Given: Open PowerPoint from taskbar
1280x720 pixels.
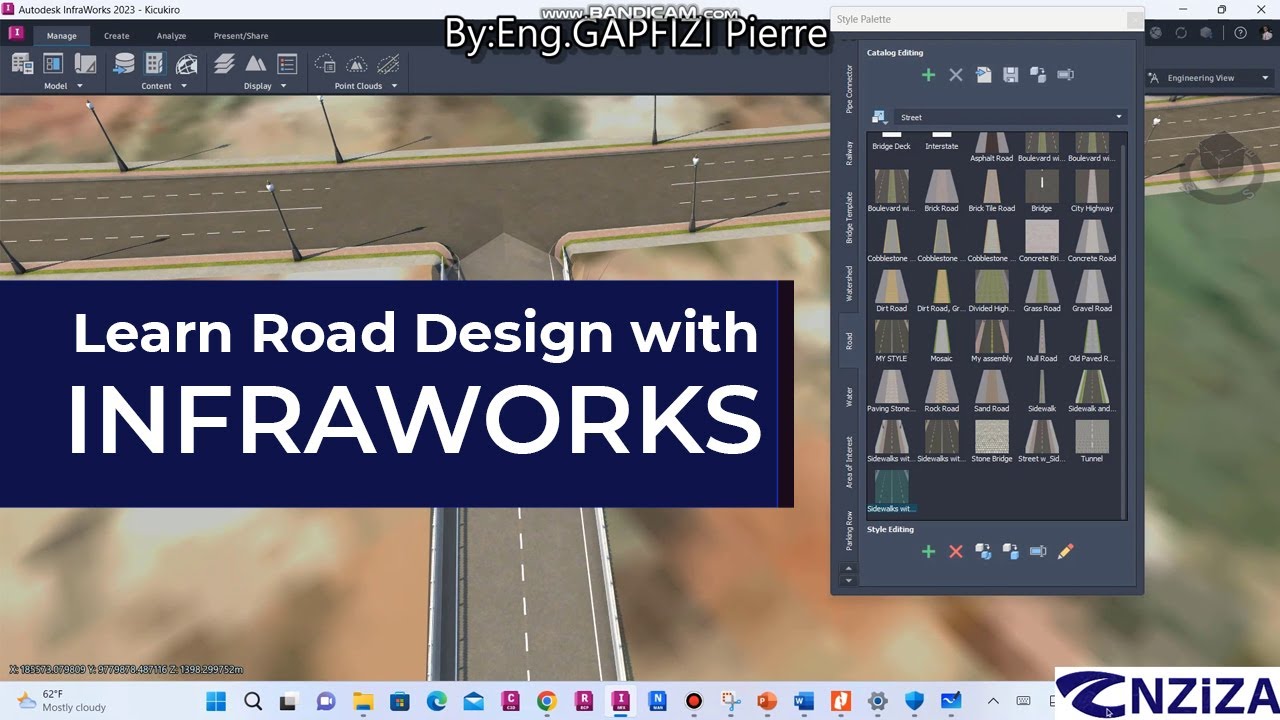Looking at the screenshot, I should tap(767, 701).
